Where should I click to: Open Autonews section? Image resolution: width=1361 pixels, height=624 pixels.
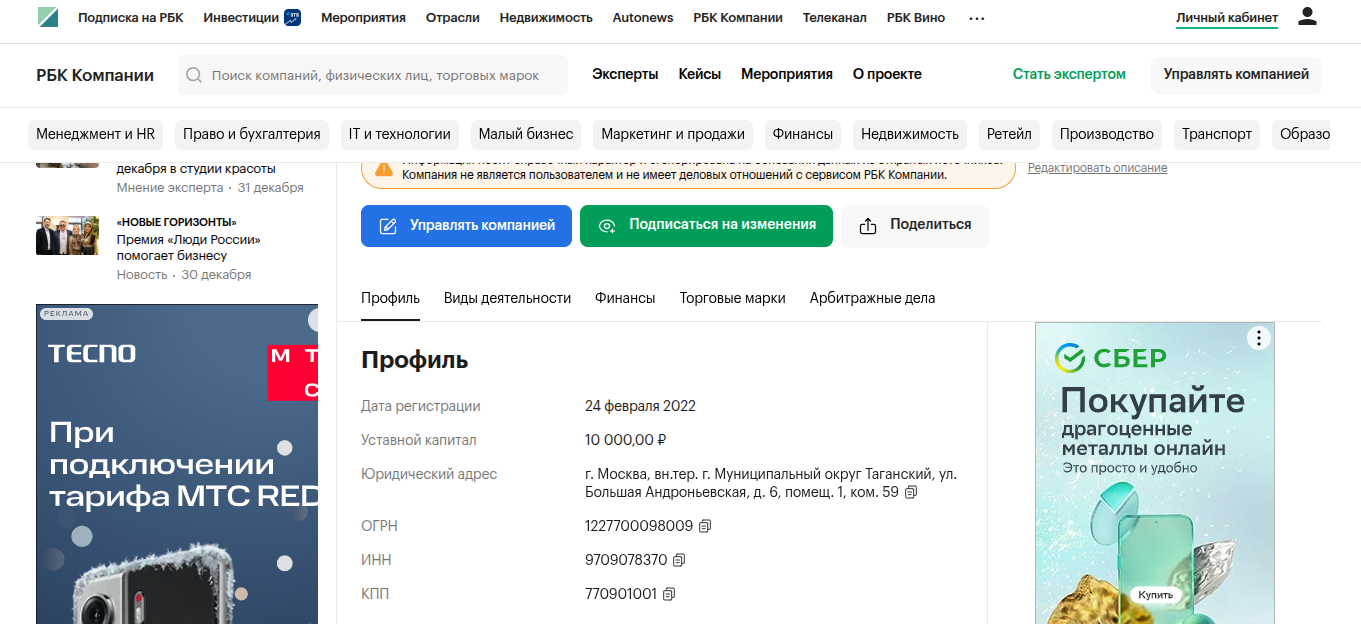tap(643, 18)
